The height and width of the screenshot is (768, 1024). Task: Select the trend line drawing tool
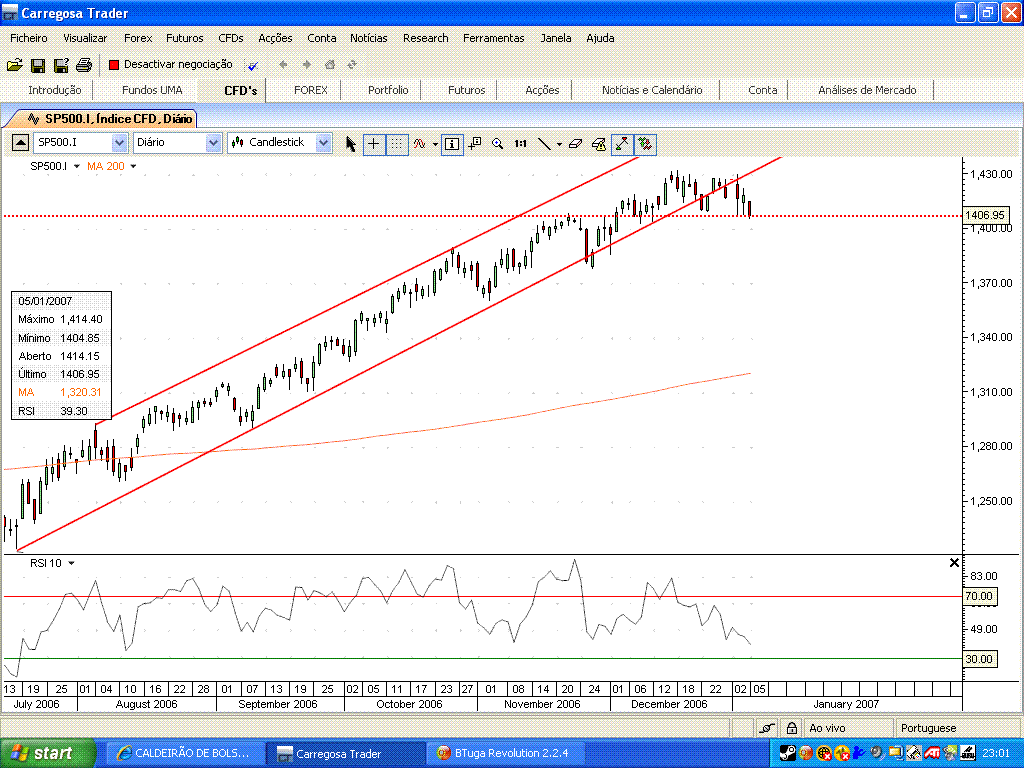coord(546,143)
